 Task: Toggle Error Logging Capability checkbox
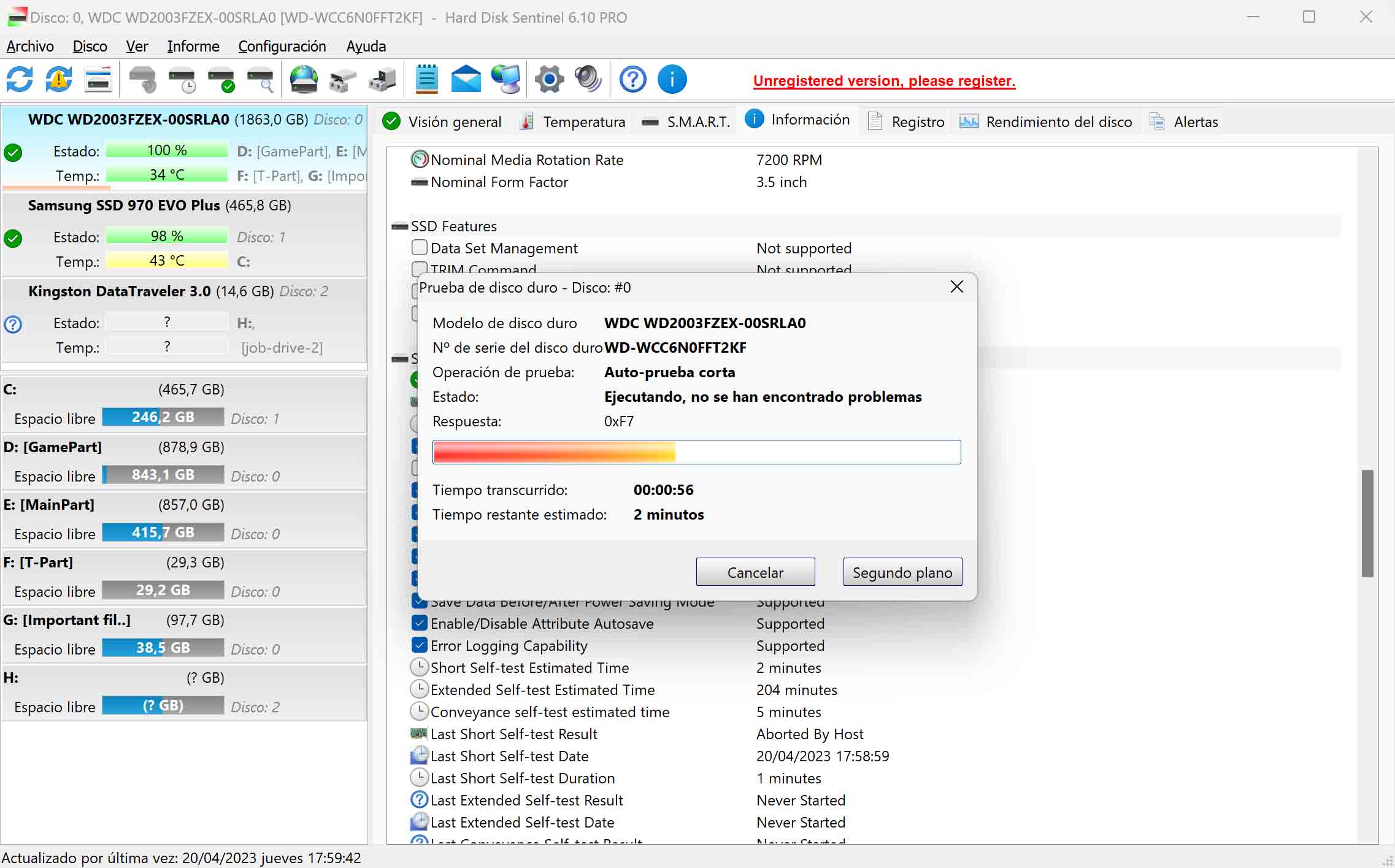[420, 645]
